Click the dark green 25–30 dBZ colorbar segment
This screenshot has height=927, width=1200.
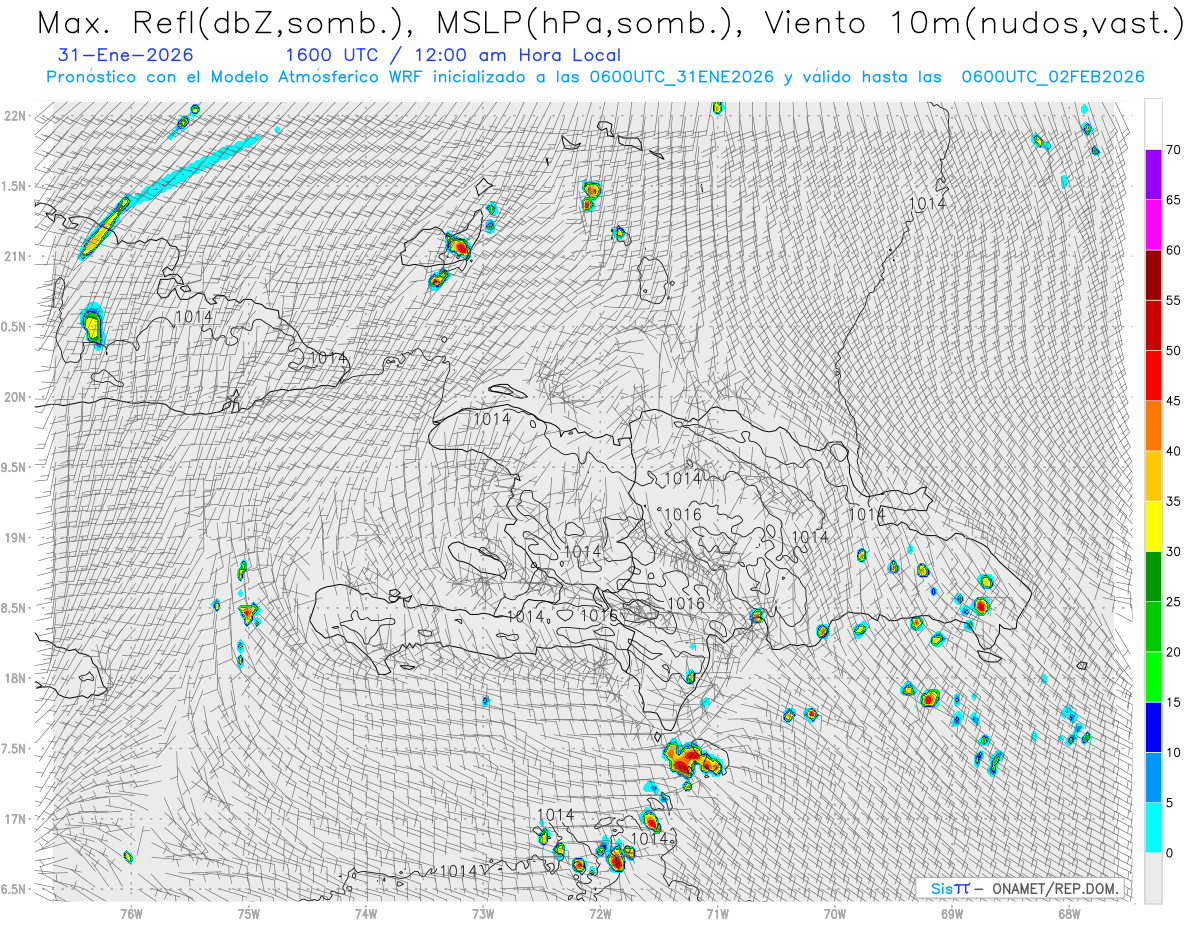pos(1153,577)
